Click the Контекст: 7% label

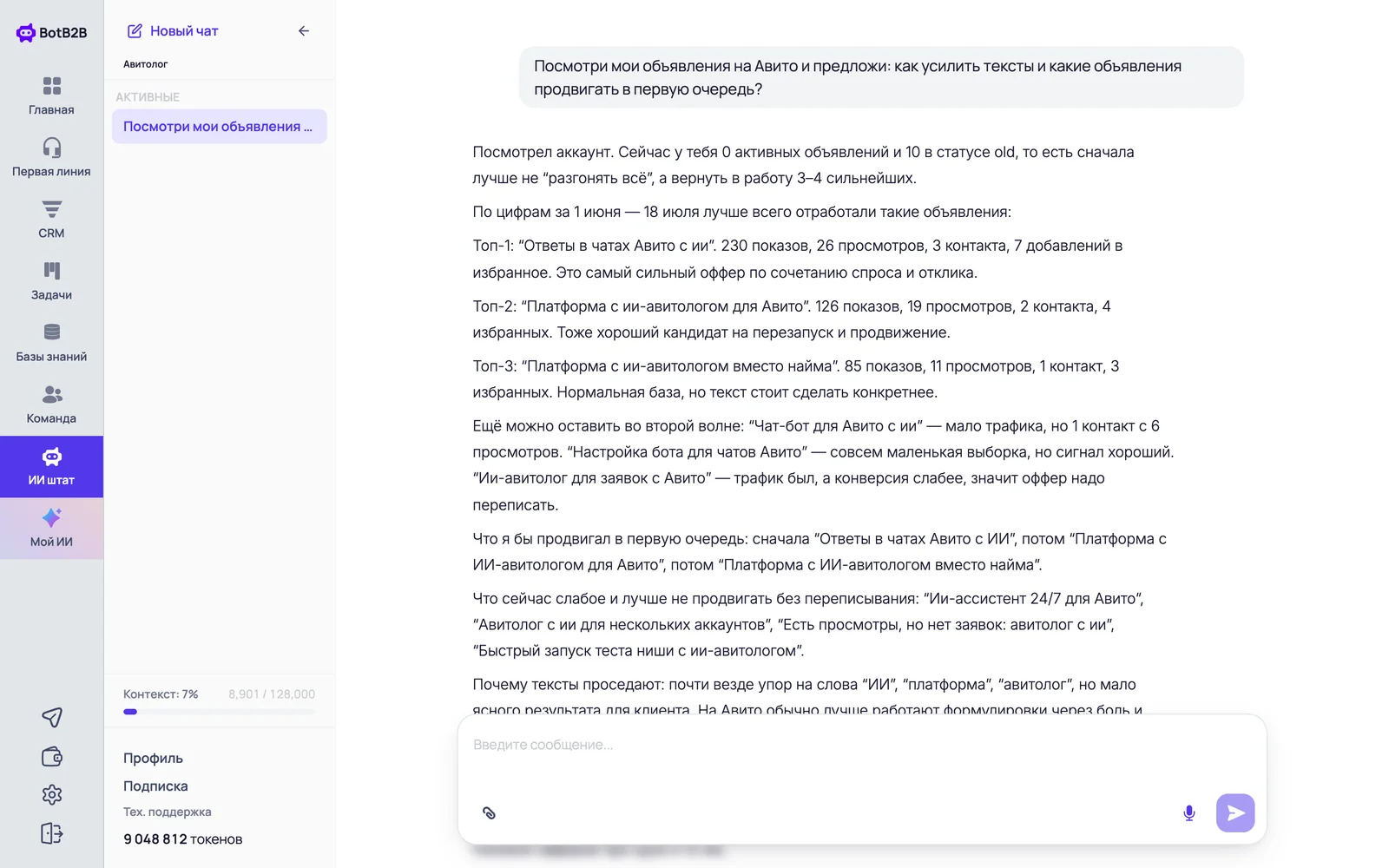[x=161, y=694]
